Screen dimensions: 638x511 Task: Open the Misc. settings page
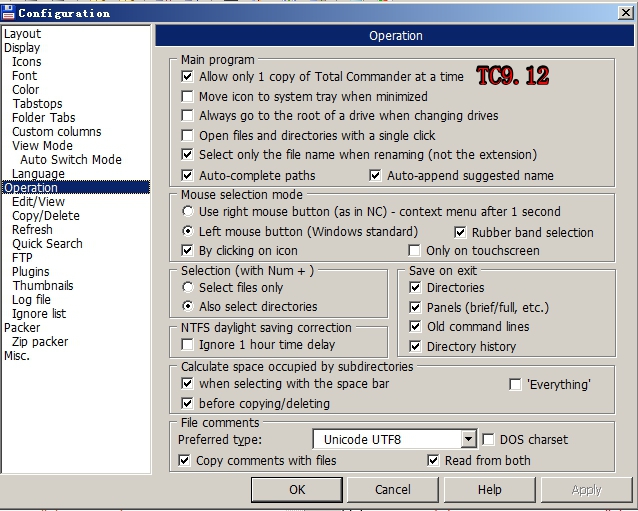pyautogui.click(x=17, y=356)
